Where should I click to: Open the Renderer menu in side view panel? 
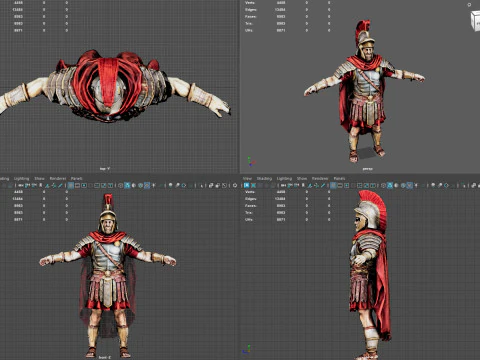tap(320, 179)
